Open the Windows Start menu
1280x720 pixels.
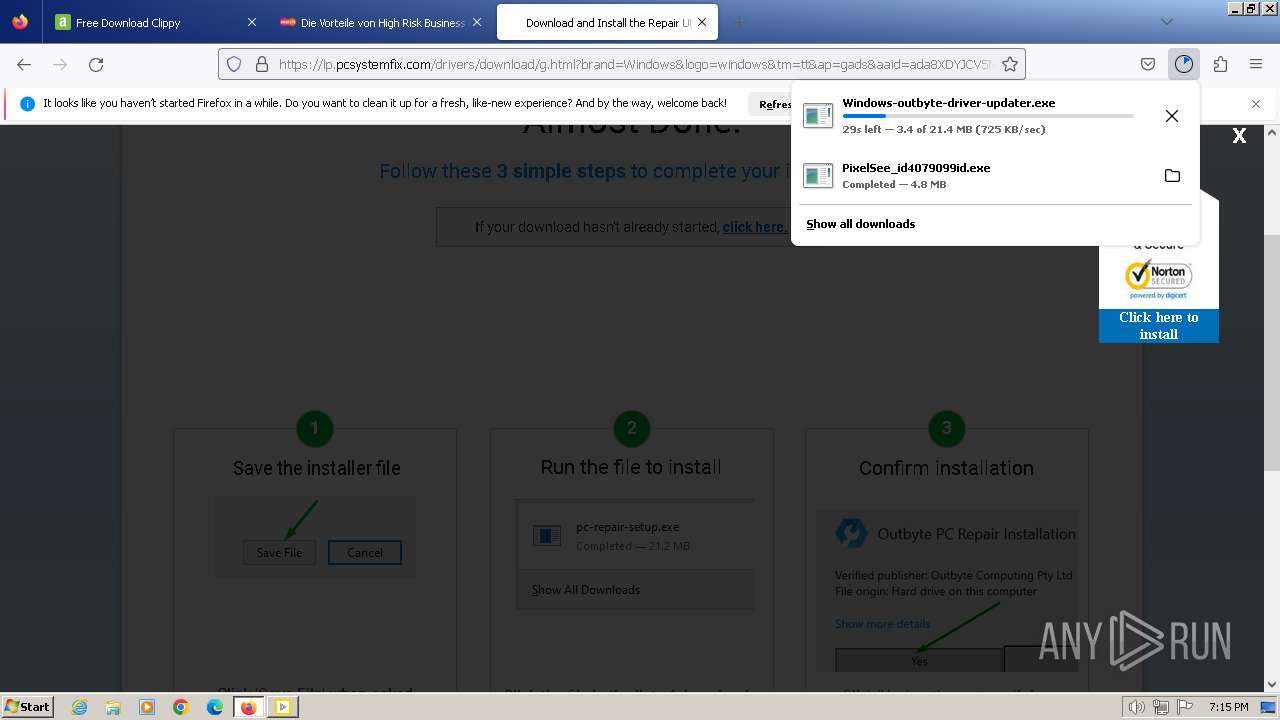click(27, 707)
